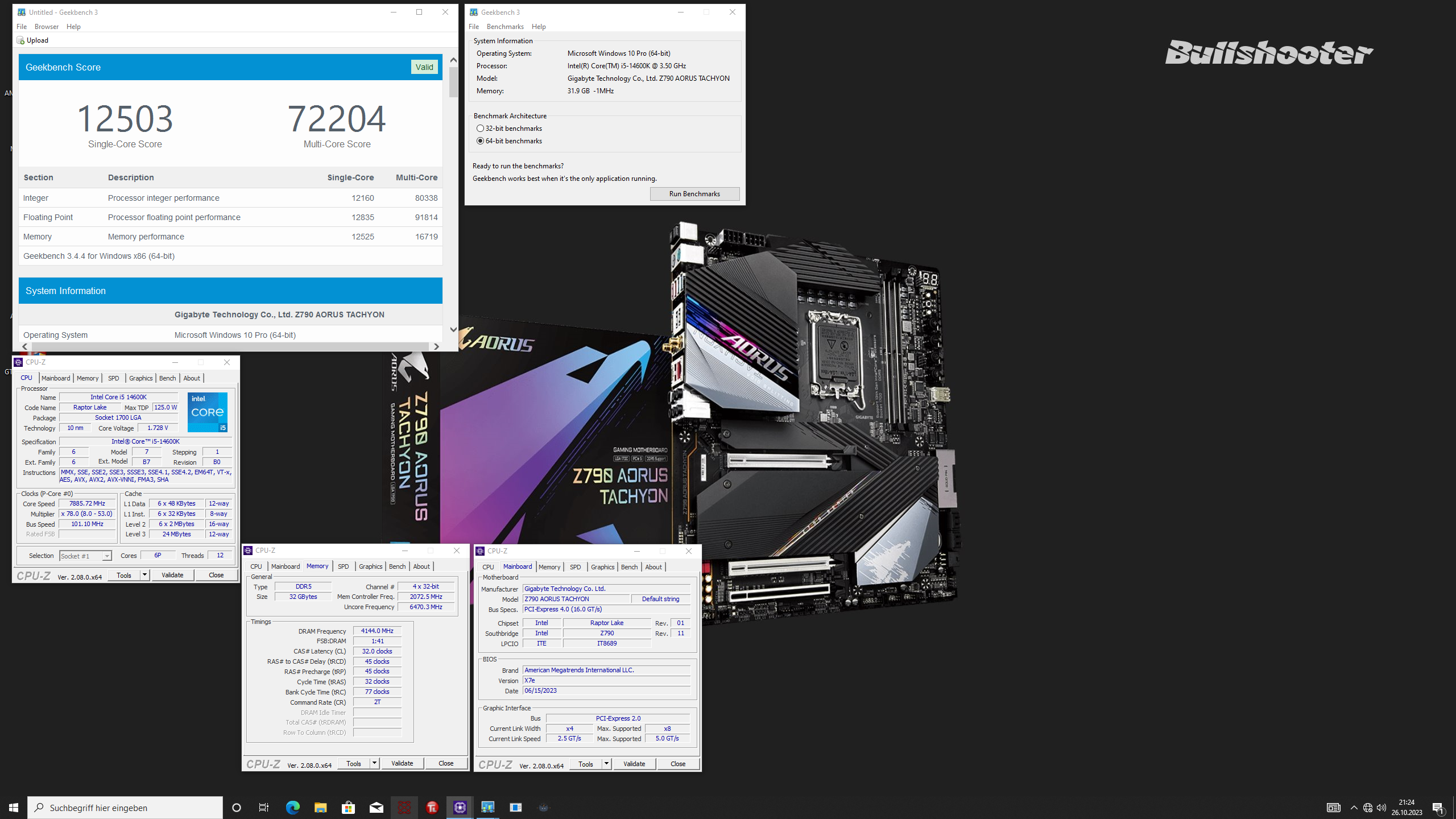
Task: Show hidden tray icons chevron
Action: pos(1354,808)
